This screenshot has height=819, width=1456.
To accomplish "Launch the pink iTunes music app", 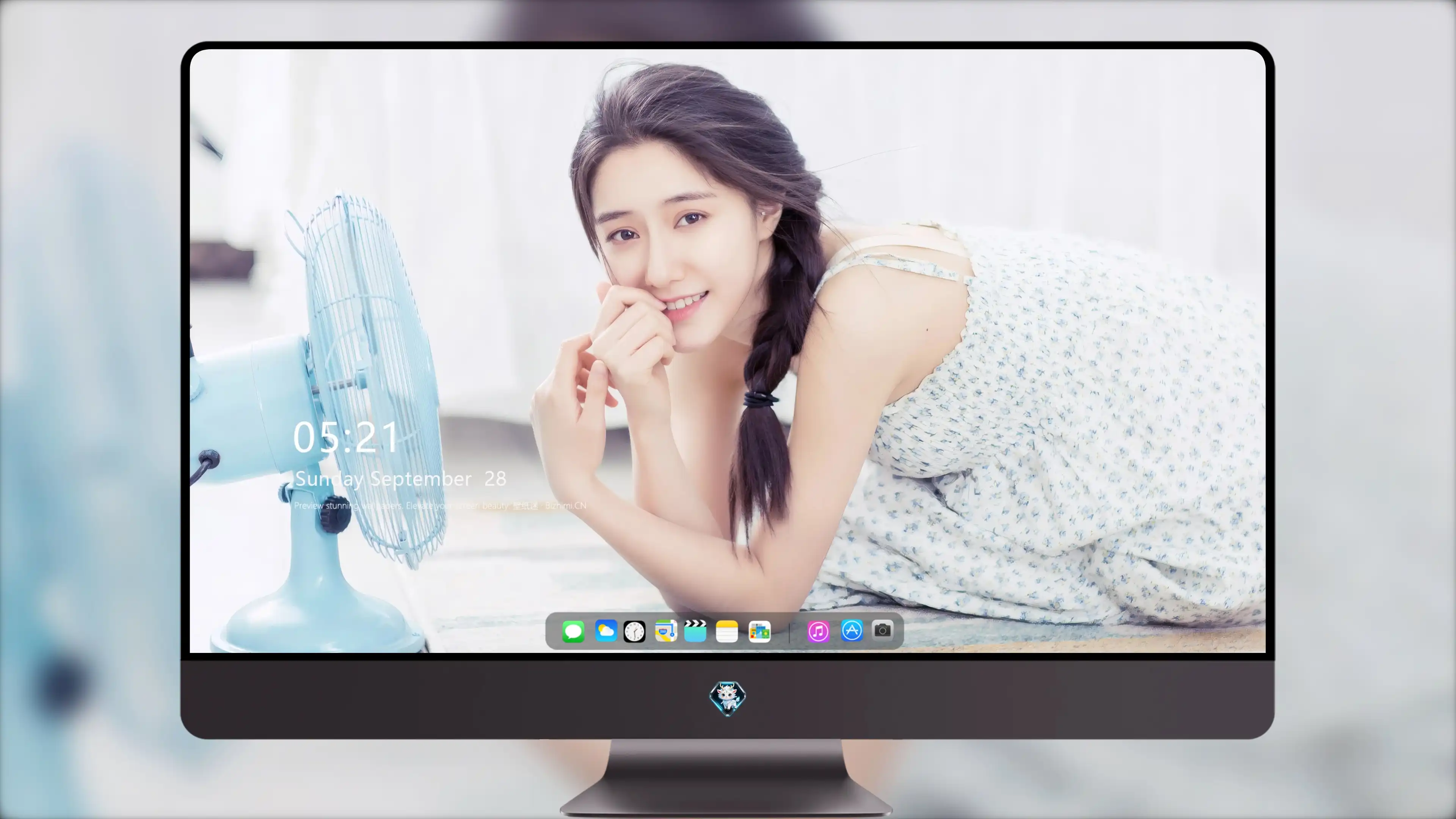I will pos(819,631).
